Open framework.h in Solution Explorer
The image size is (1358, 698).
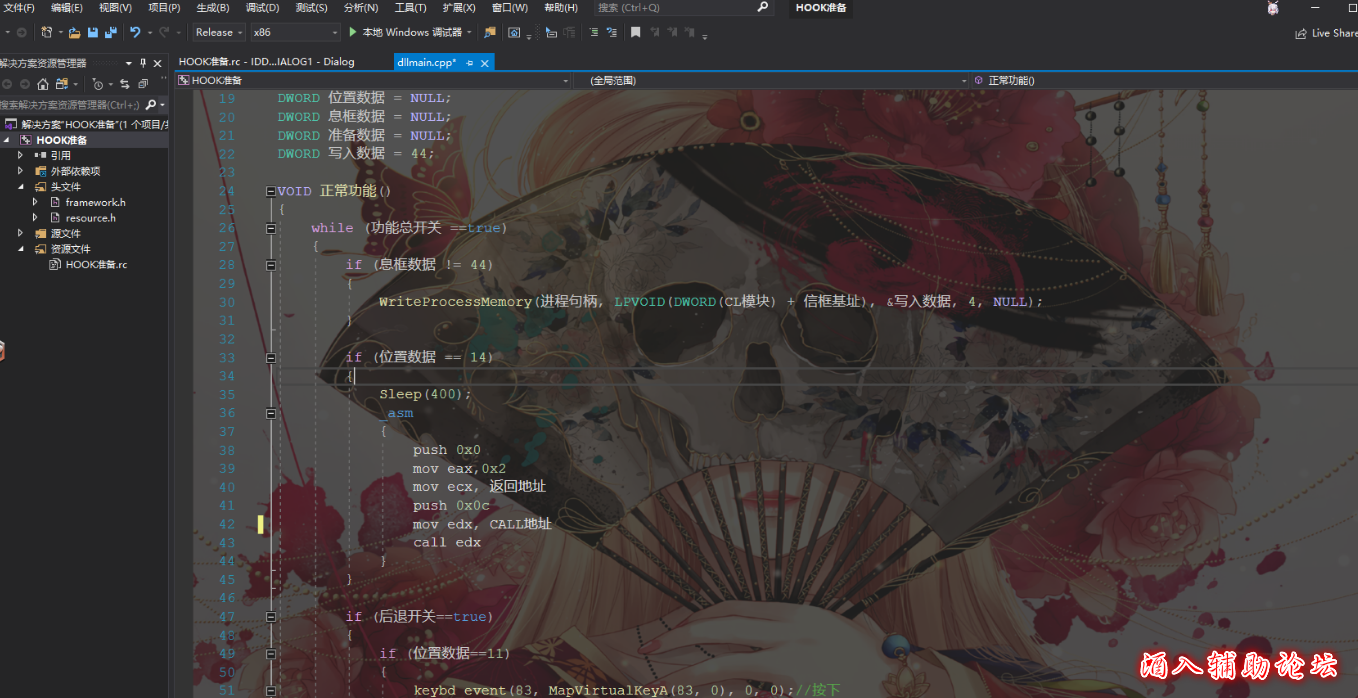click(95, 202)
